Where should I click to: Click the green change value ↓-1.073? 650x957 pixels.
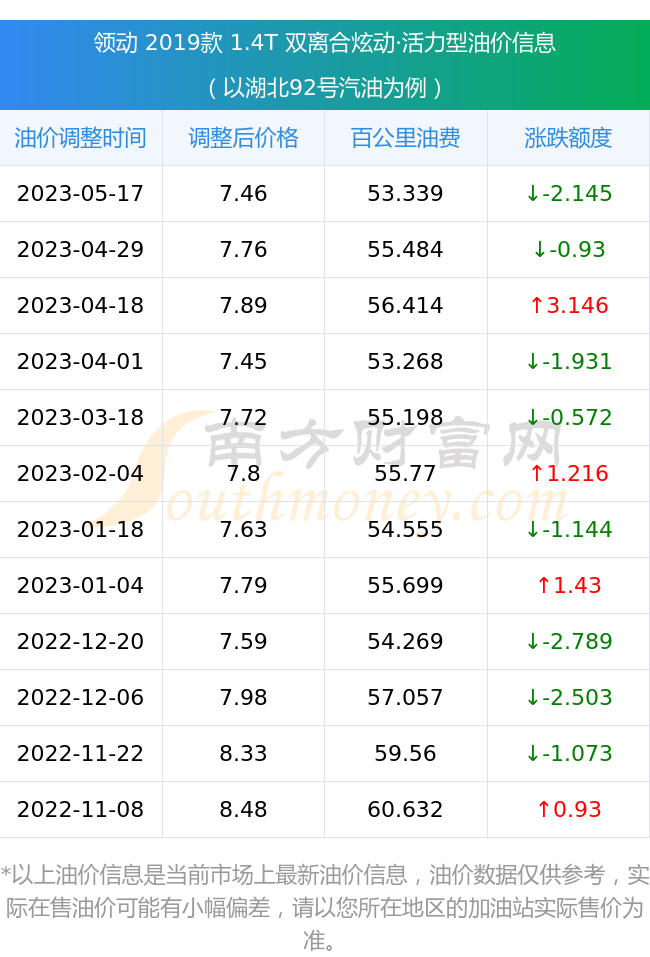click(569, 753)
